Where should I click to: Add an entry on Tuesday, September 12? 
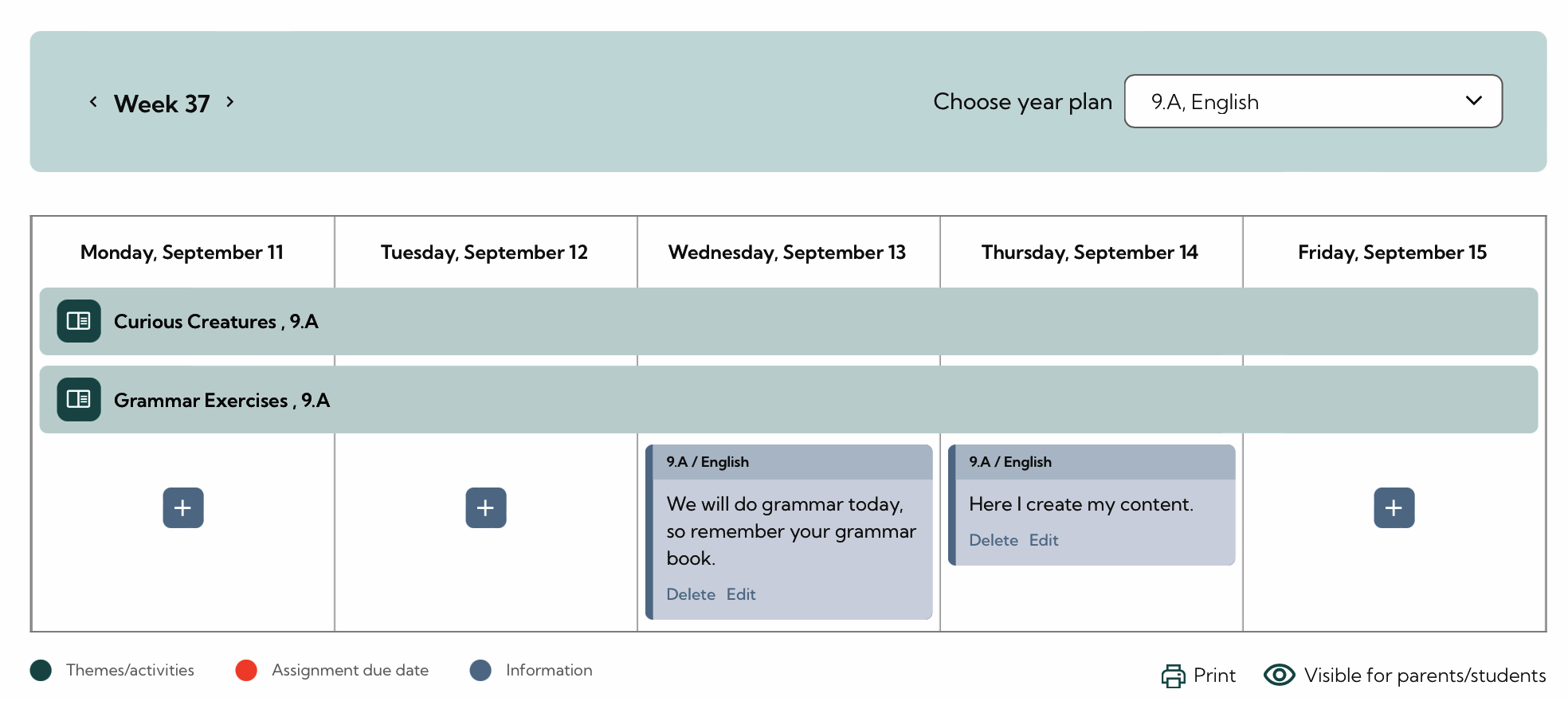[486, 507]
